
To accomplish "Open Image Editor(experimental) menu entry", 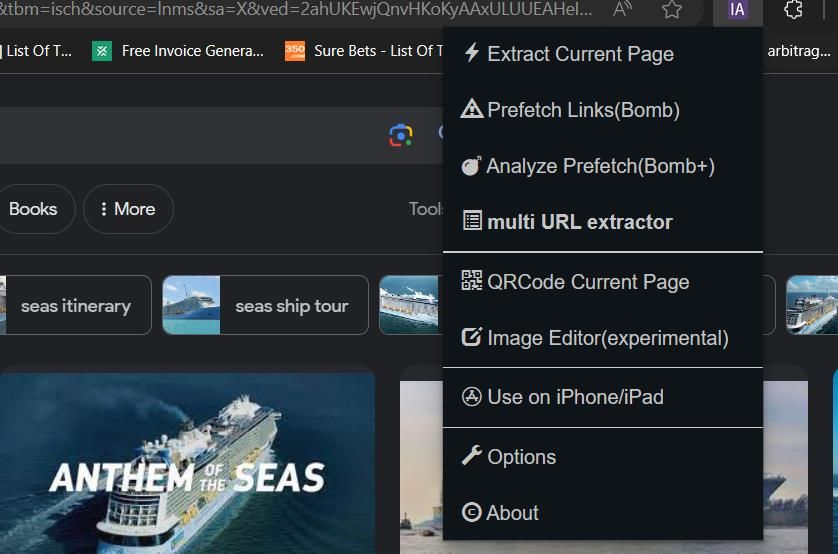I will (607, 338).
